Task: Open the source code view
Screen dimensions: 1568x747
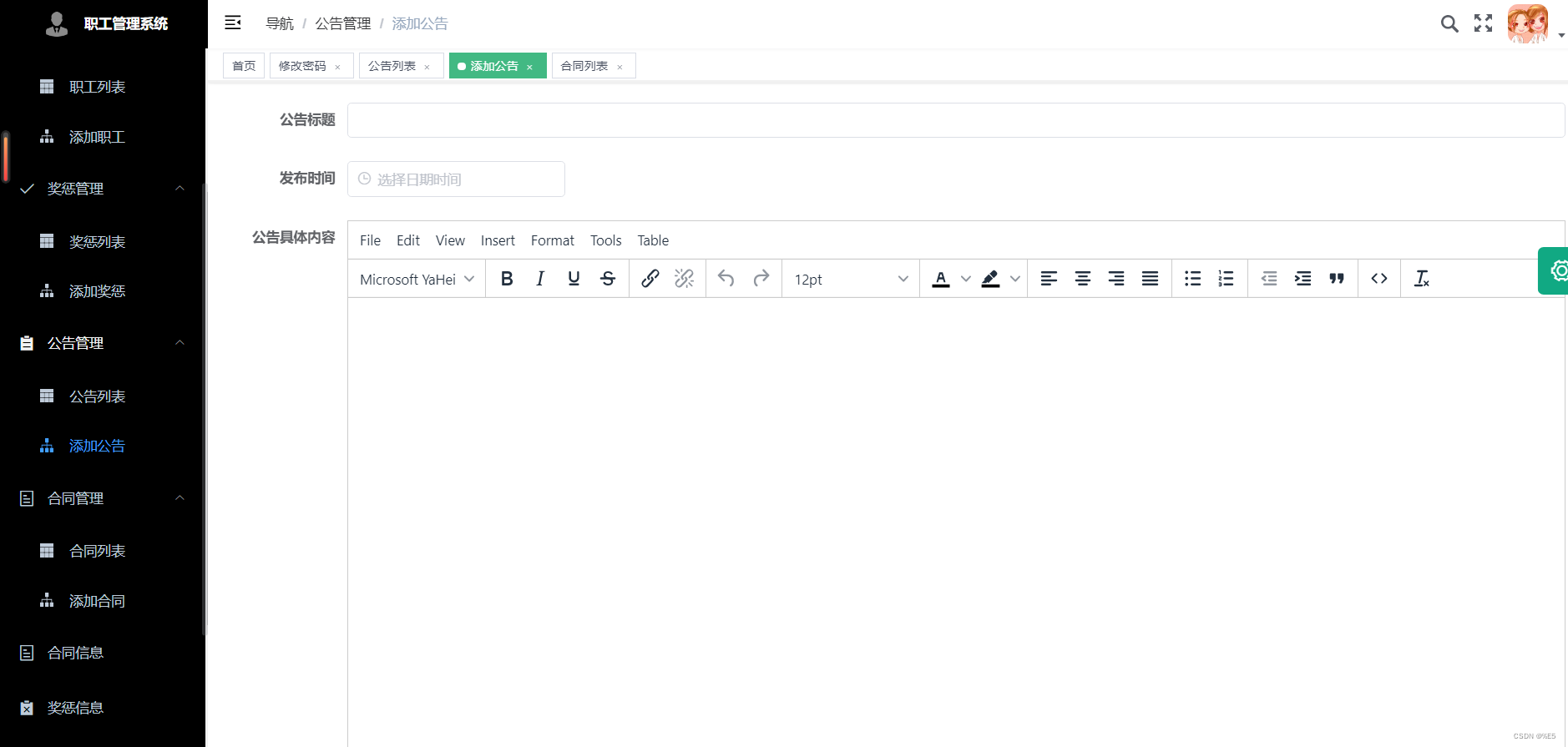Action: (1379, 279)
